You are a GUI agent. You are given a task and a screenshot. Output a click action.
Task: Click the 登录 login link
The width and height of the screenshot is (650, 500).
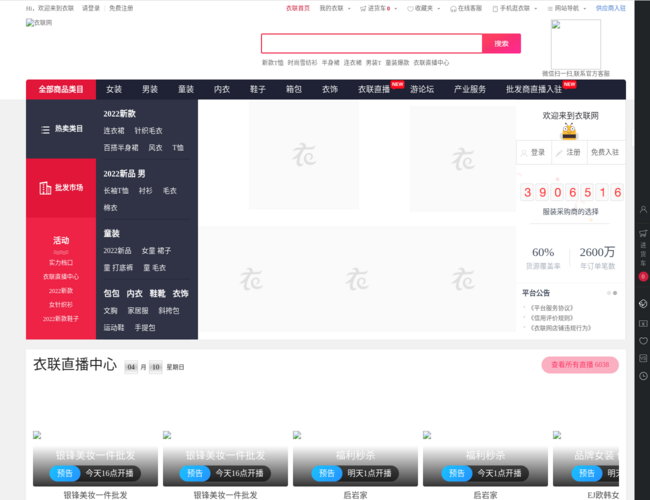click(x=534, y=152)
